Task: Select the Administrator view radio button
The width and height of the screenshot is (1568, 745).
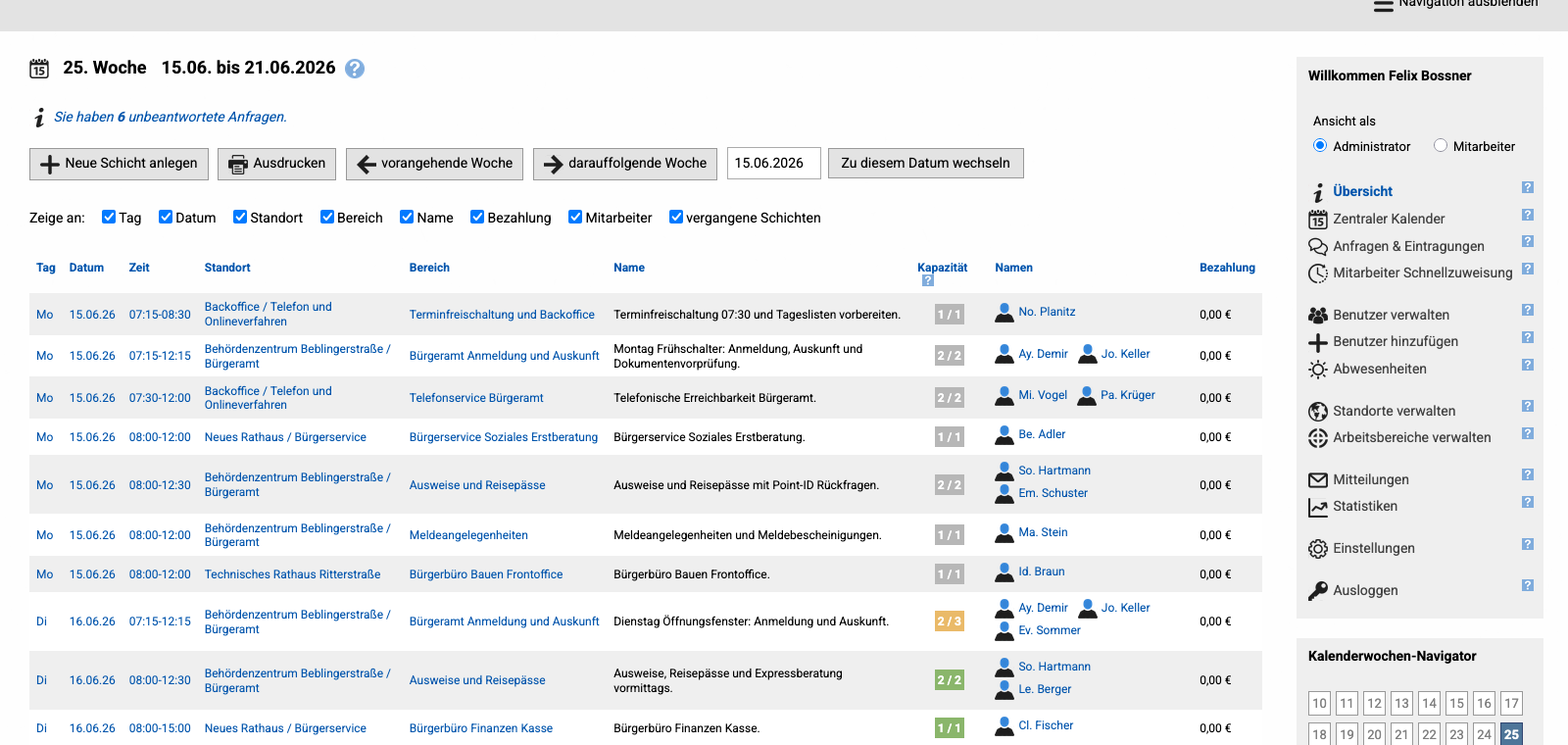Action: (1320, 145)
